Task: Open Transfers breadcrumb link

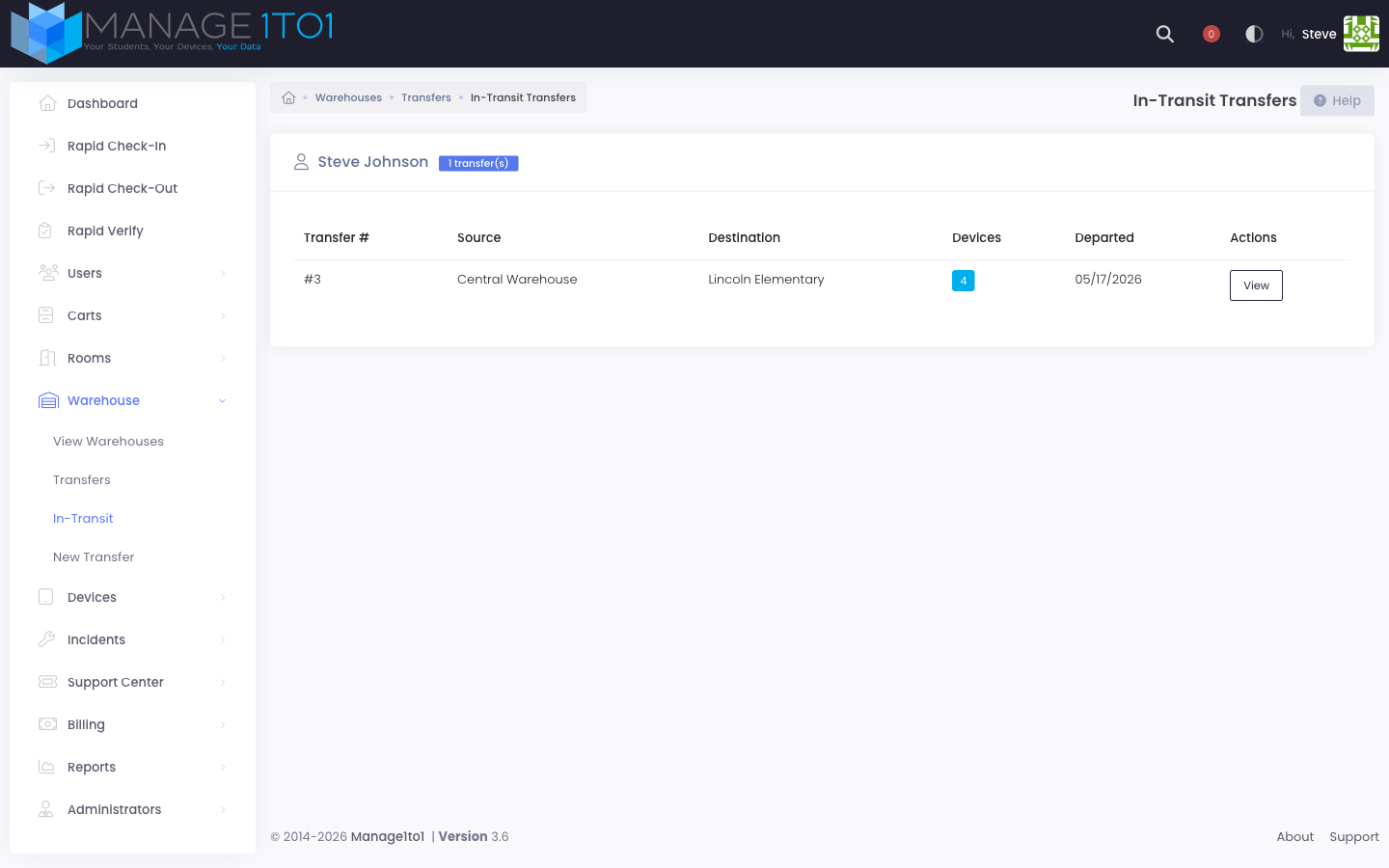Action: coord(426,97)
